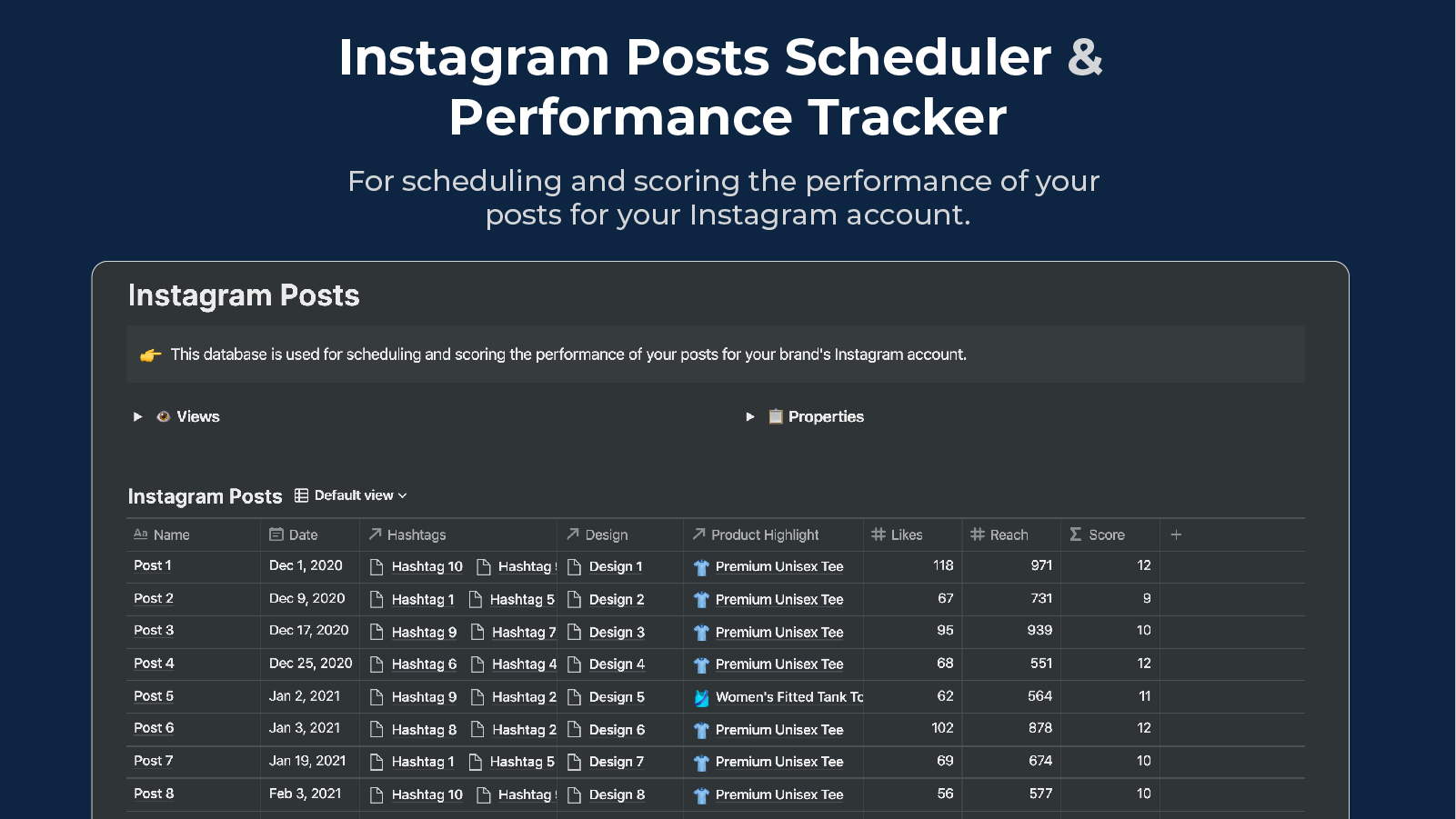Expand the Views section
Screen dimensions: 1456x819
(x=138, y=416)
